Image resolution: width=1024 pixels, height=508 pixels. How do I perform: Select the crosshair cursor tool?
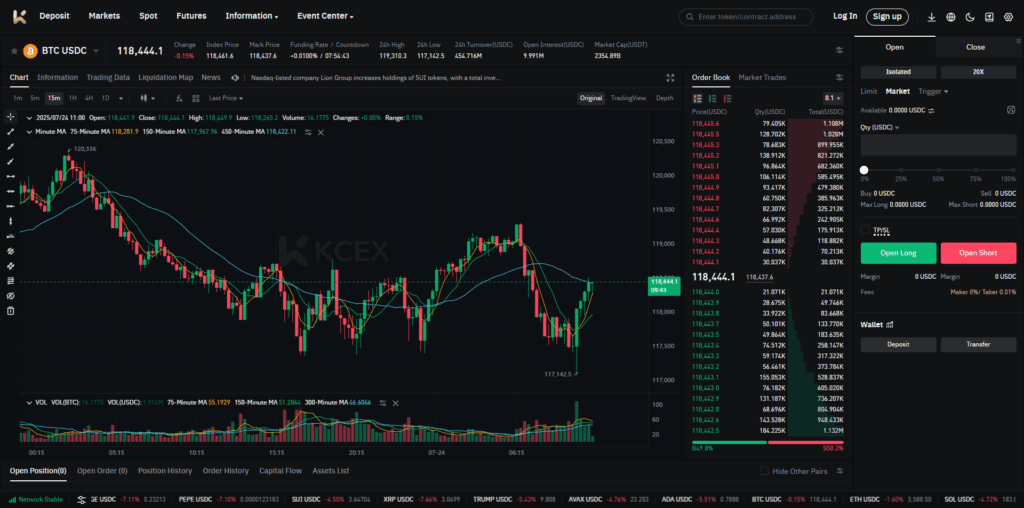10,117
